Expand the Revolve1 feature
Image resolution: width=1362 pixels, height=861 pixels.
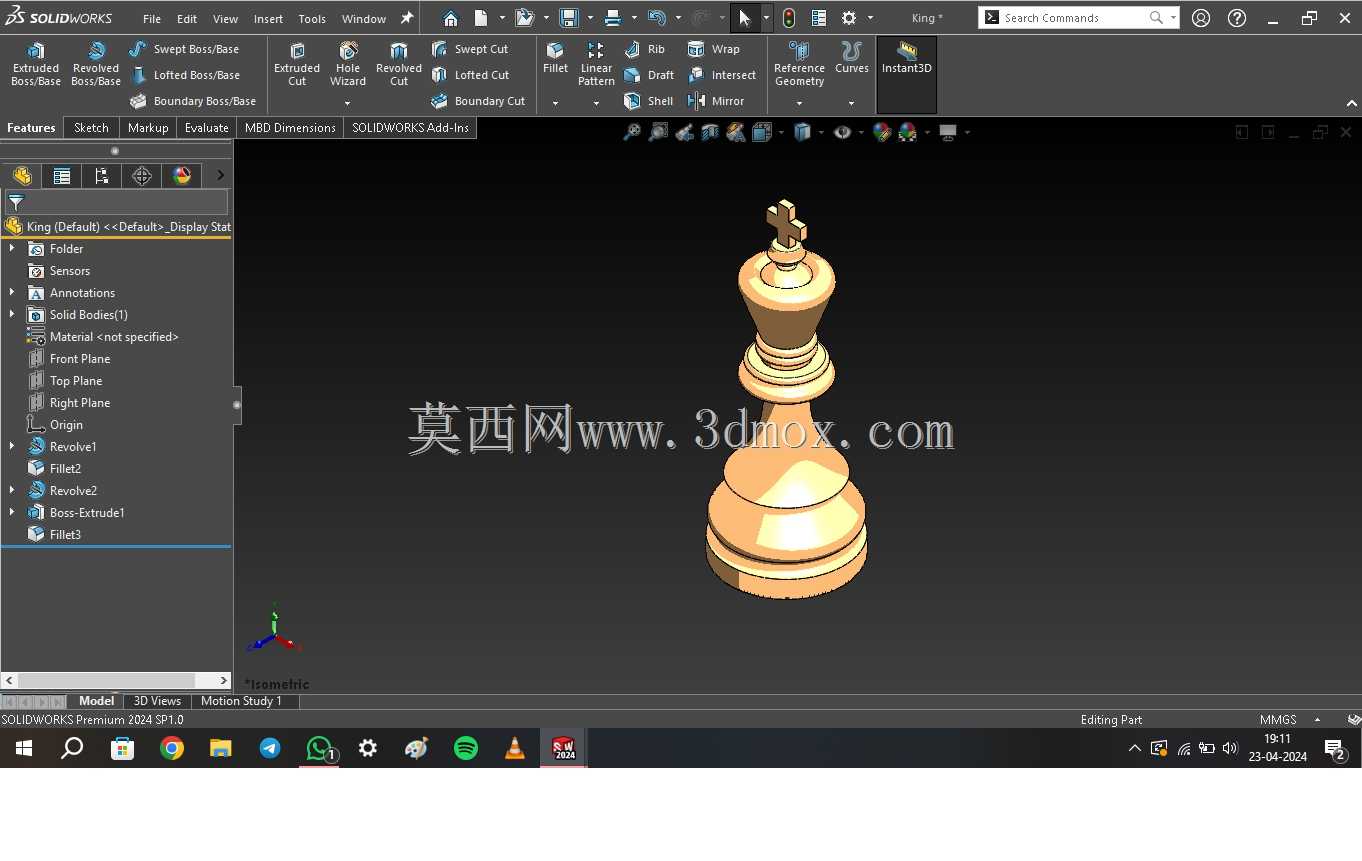pyautogui.click(x=12, y=447)
